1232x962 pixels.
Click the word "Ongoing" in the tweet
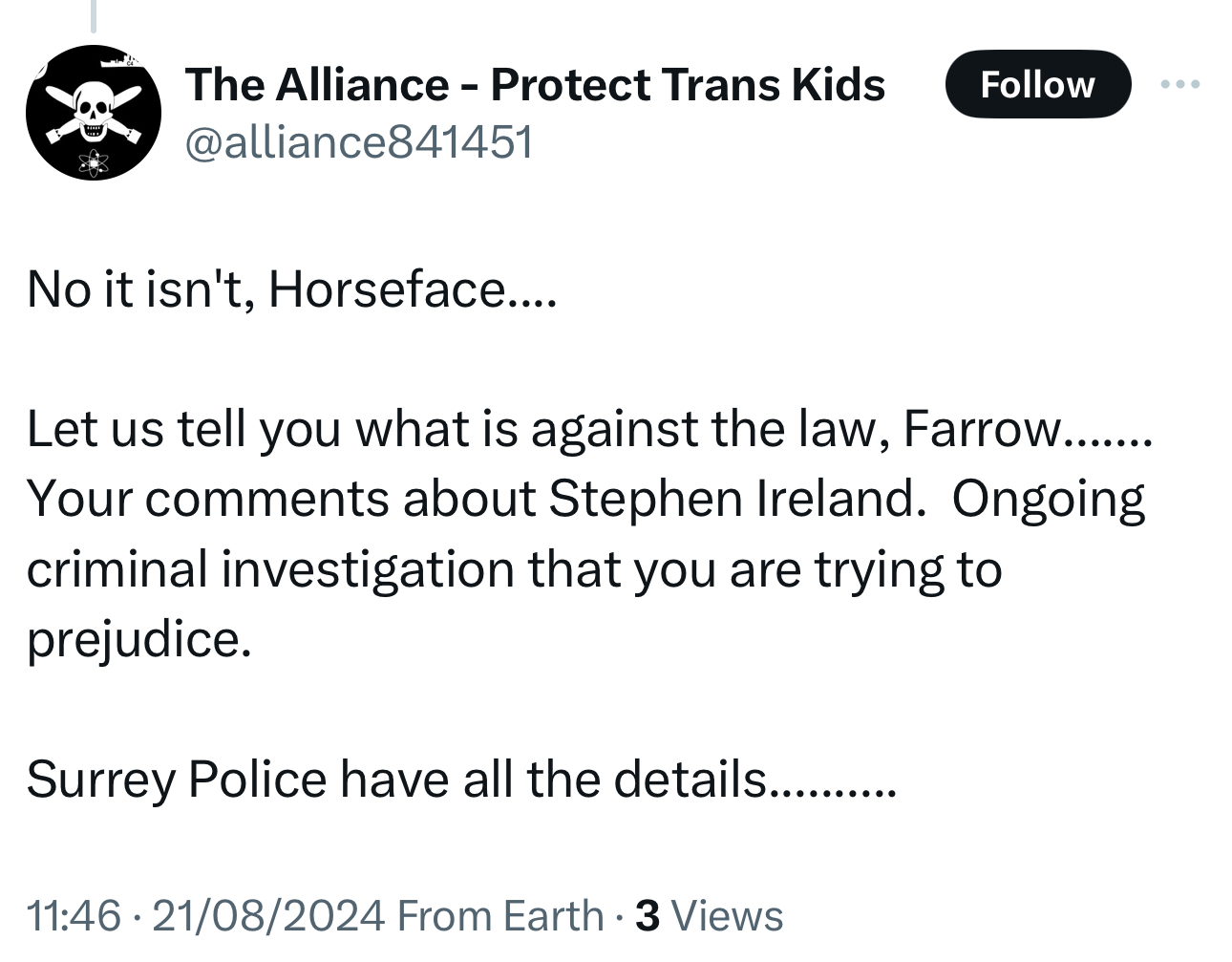pyautogui.click(x=1048, y=499)
